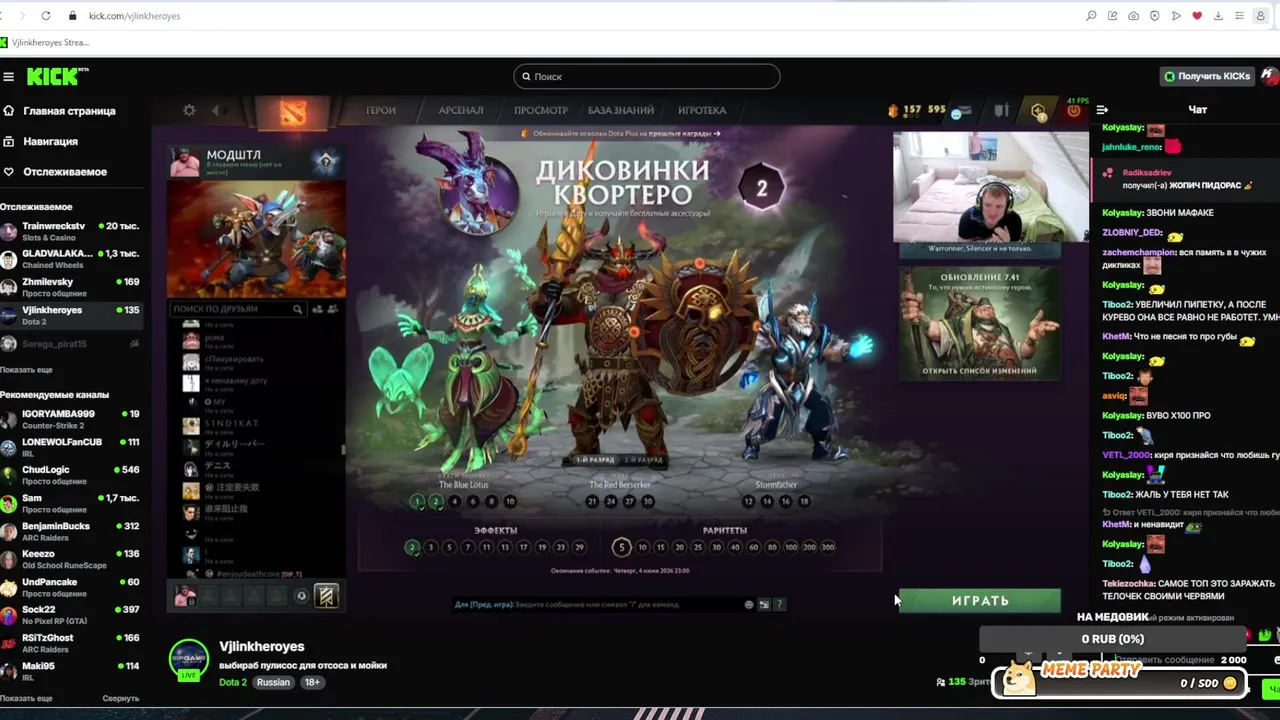1280x720 pixels.
Task: Click the Dota settings gear icon
Action: [x=188, y=110]
